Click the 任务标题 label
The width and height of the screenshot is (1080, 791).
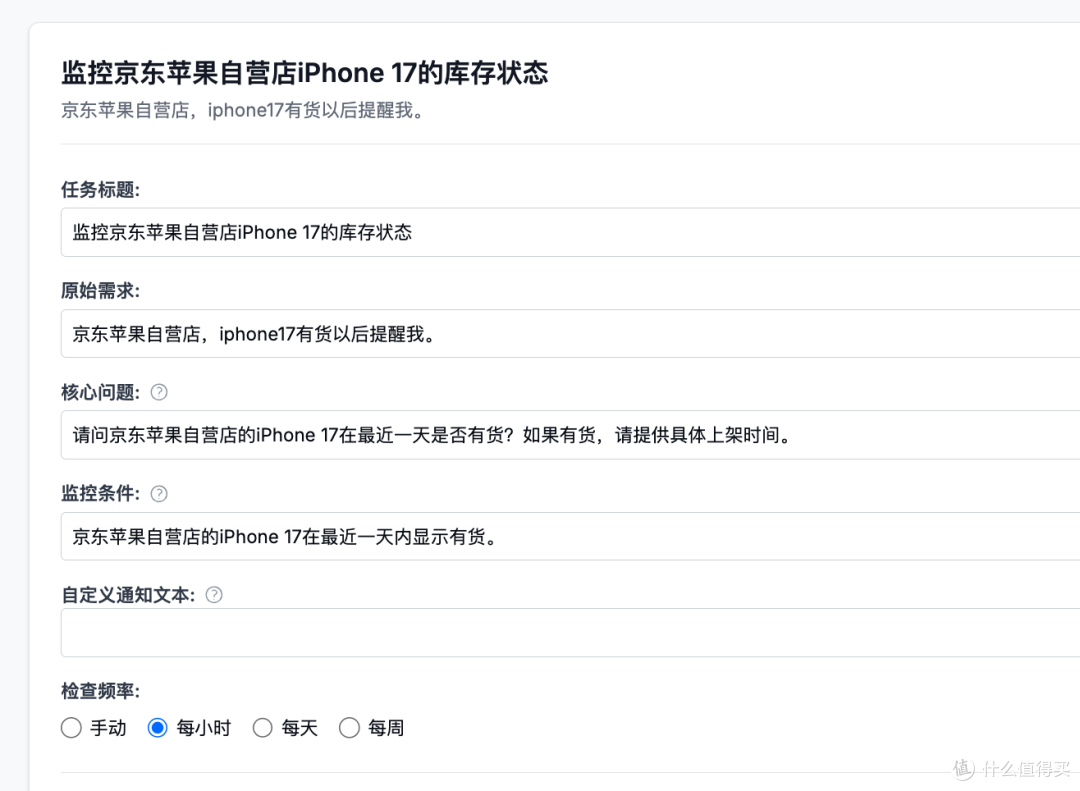click(x=100, y=189)
